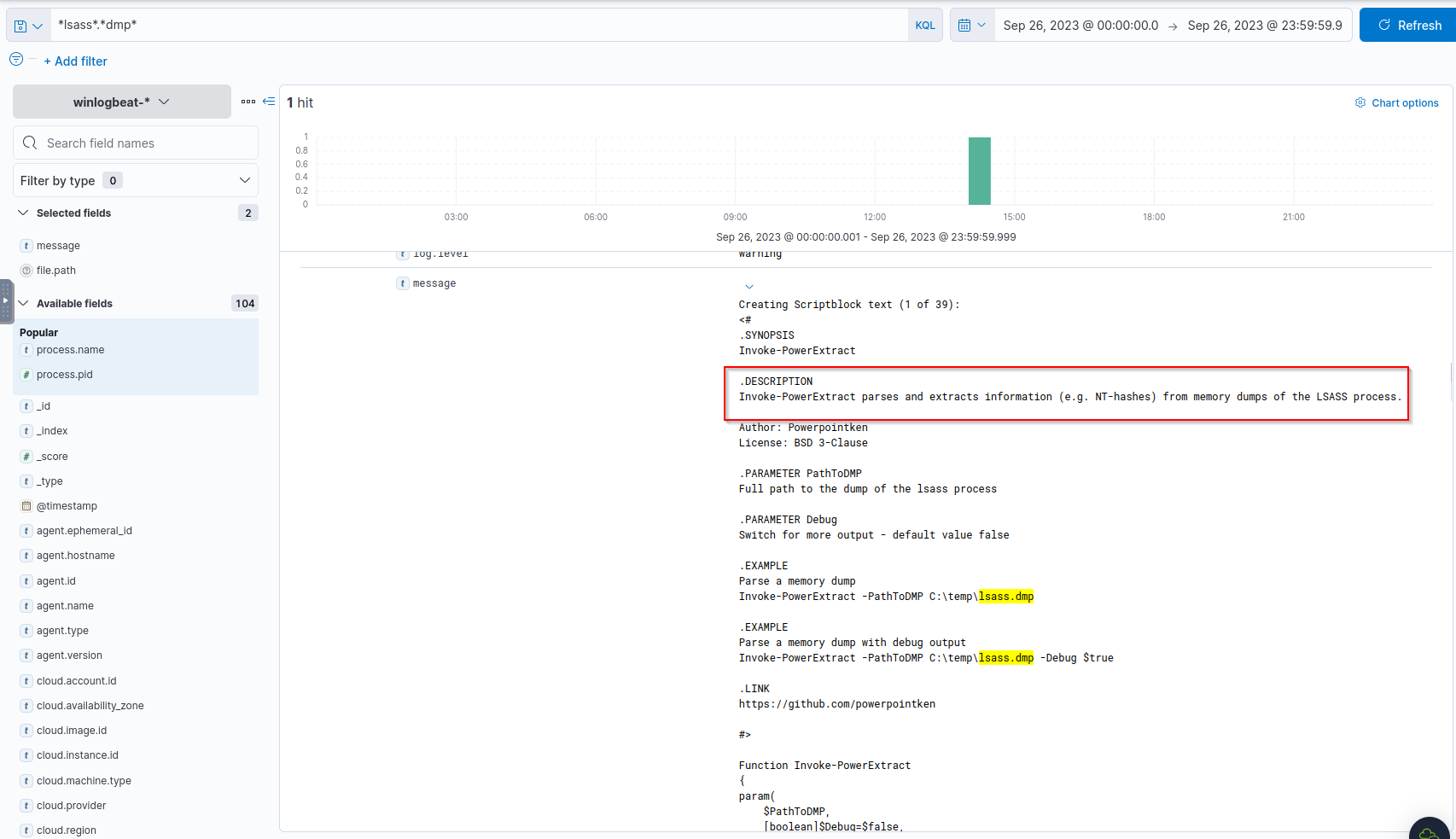This screenshot has width=1456, height=839.
Task: Select the agent.hostname field
Action: click(75, 556)
